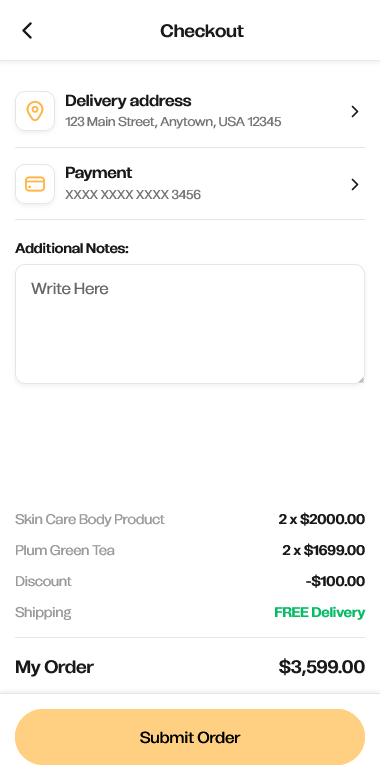
Task: Click the Checkout page title
Action: 202,31
